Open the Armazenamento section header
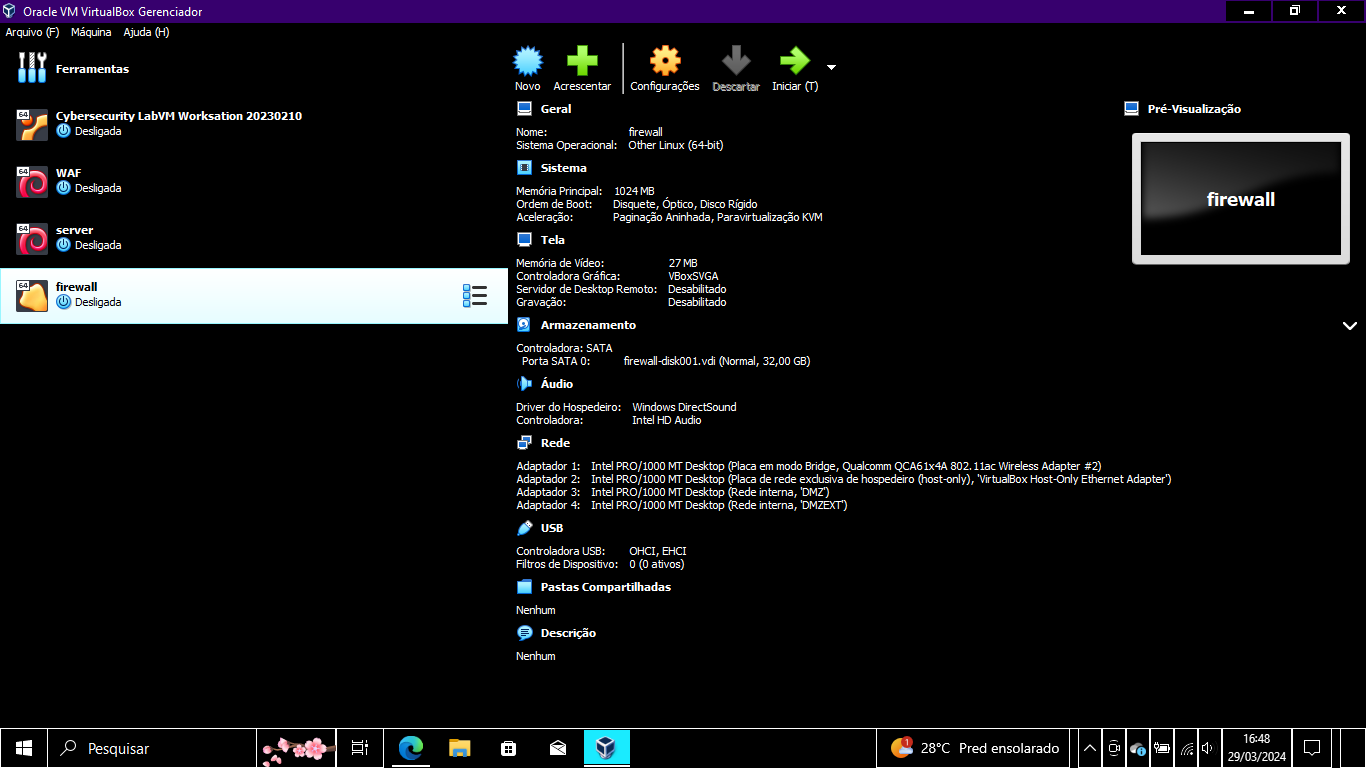Screen dimensions: 1366x768 pos(588,325)
